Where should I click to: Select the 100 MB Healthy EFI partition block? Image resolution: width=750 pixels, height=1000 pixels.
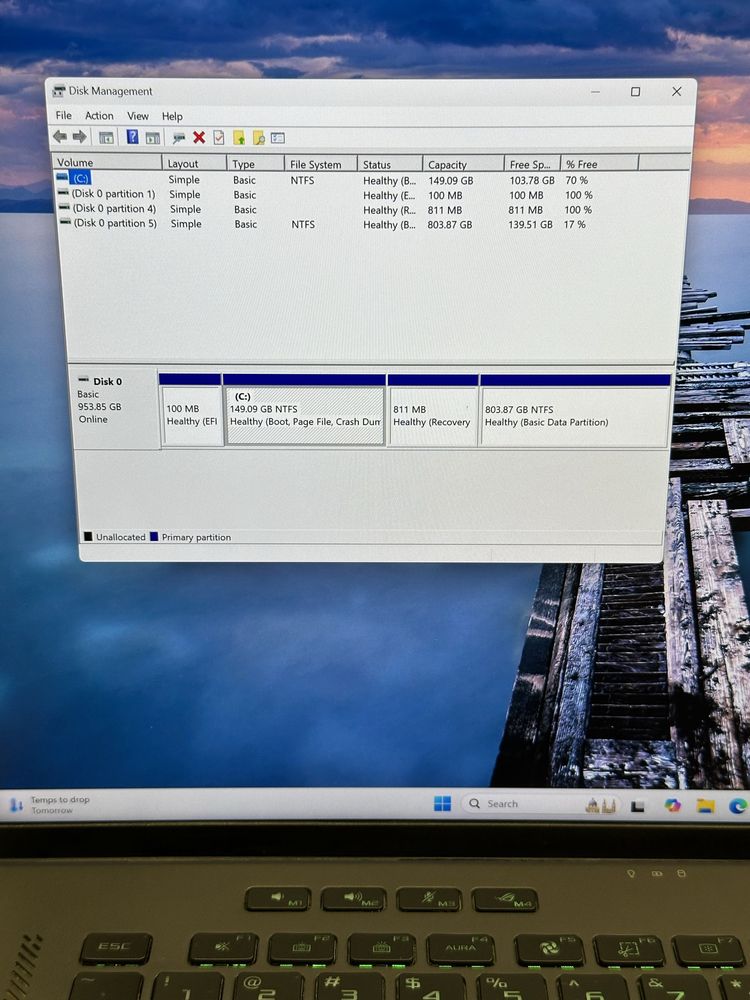(191, 410)
